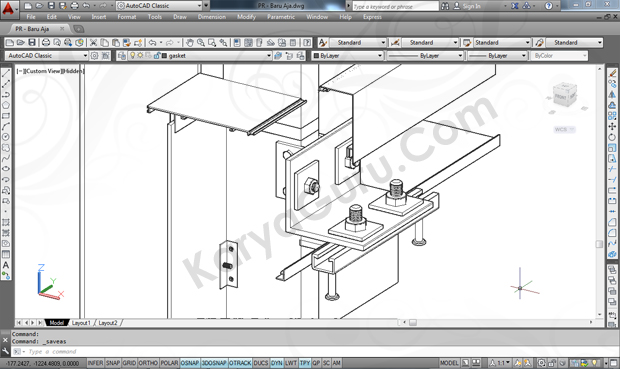Click the Help question mark toolbar icon
Viewport: 620px width, 369px height.
[306, 43]
